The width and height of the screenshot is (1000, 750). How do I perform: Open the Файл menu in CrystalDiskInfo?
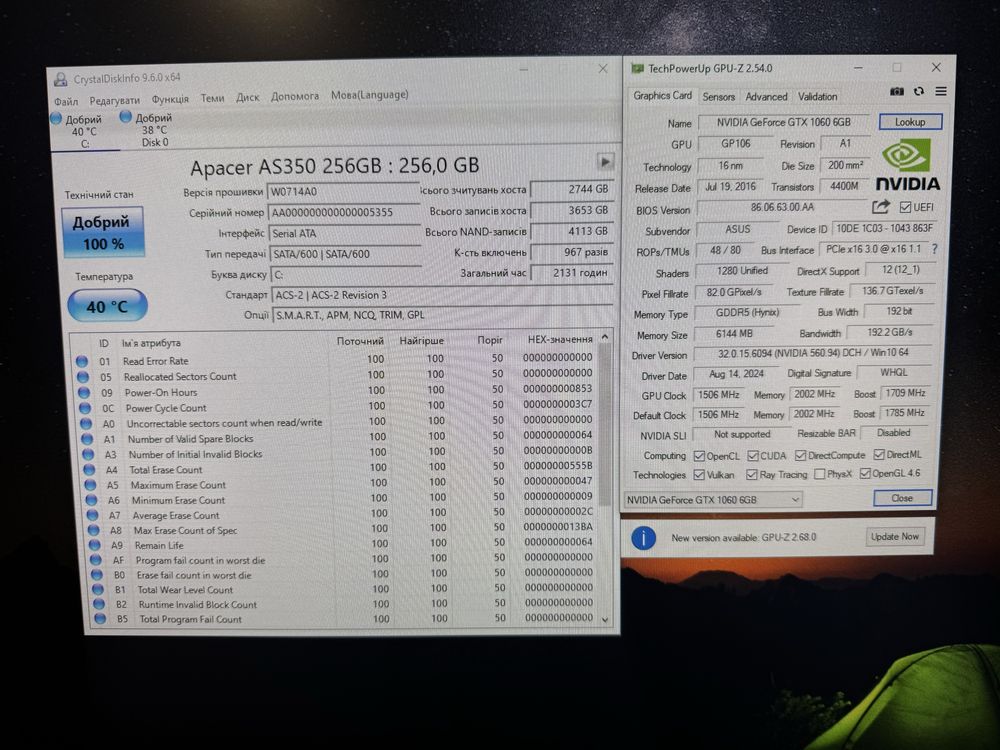pyautogui.click(x=66, y=101)
